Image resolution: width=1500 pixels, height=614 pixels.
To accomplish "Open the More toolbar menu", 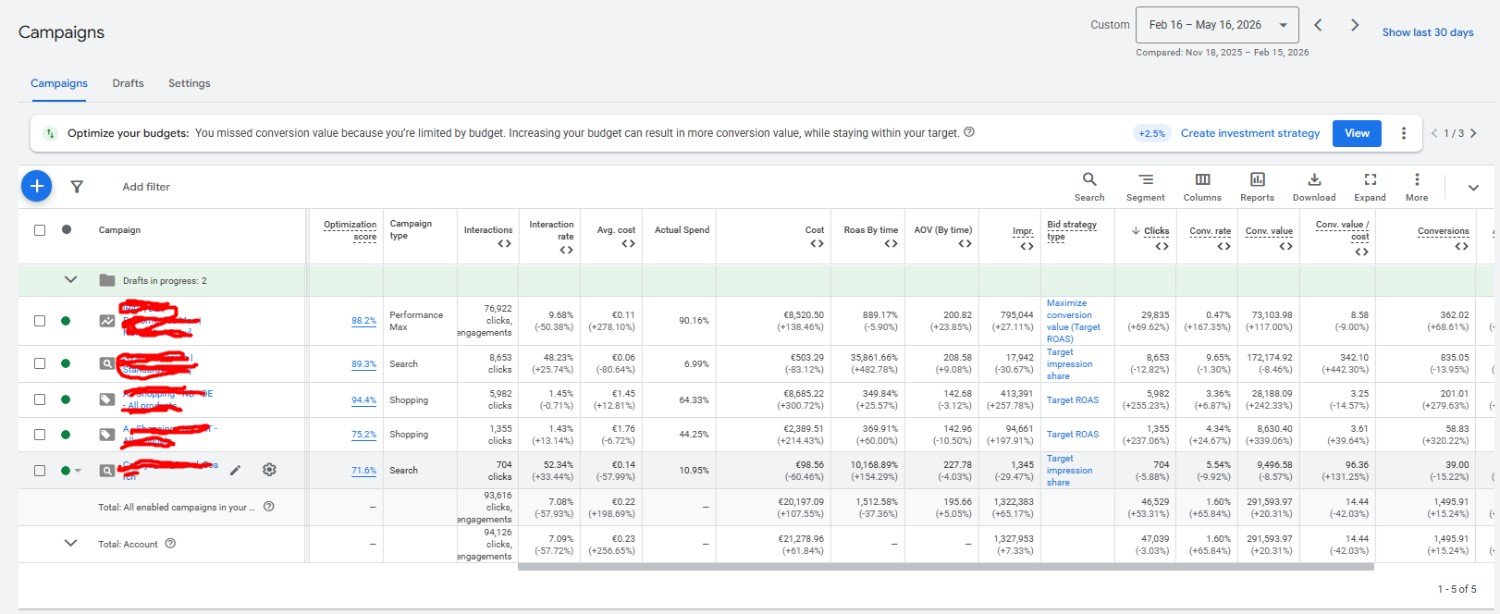I will tap(1416, 186).
